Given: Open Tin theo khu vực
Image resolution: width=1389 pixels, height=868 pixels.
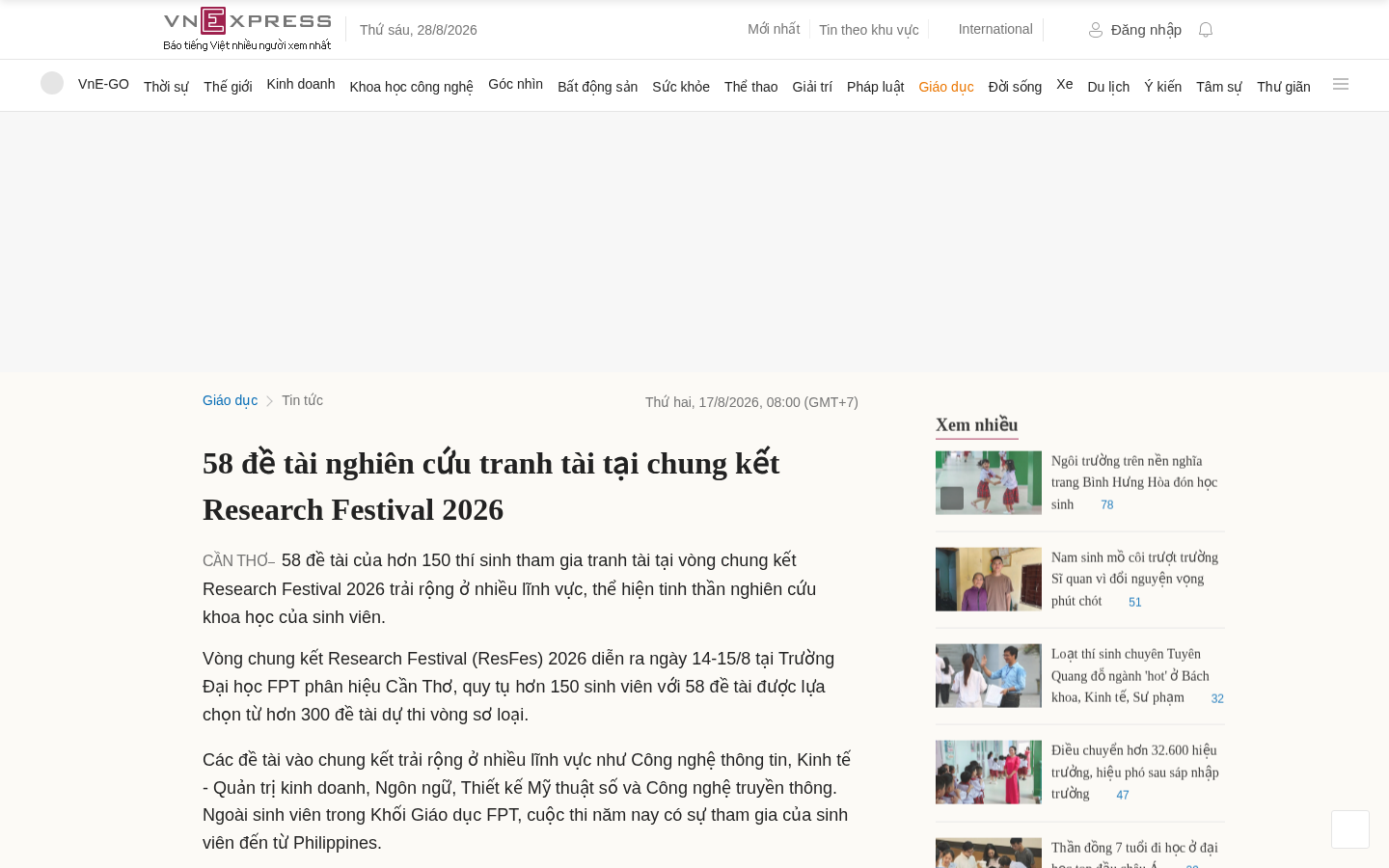Looking at the screenshot, I should [869, 30].
